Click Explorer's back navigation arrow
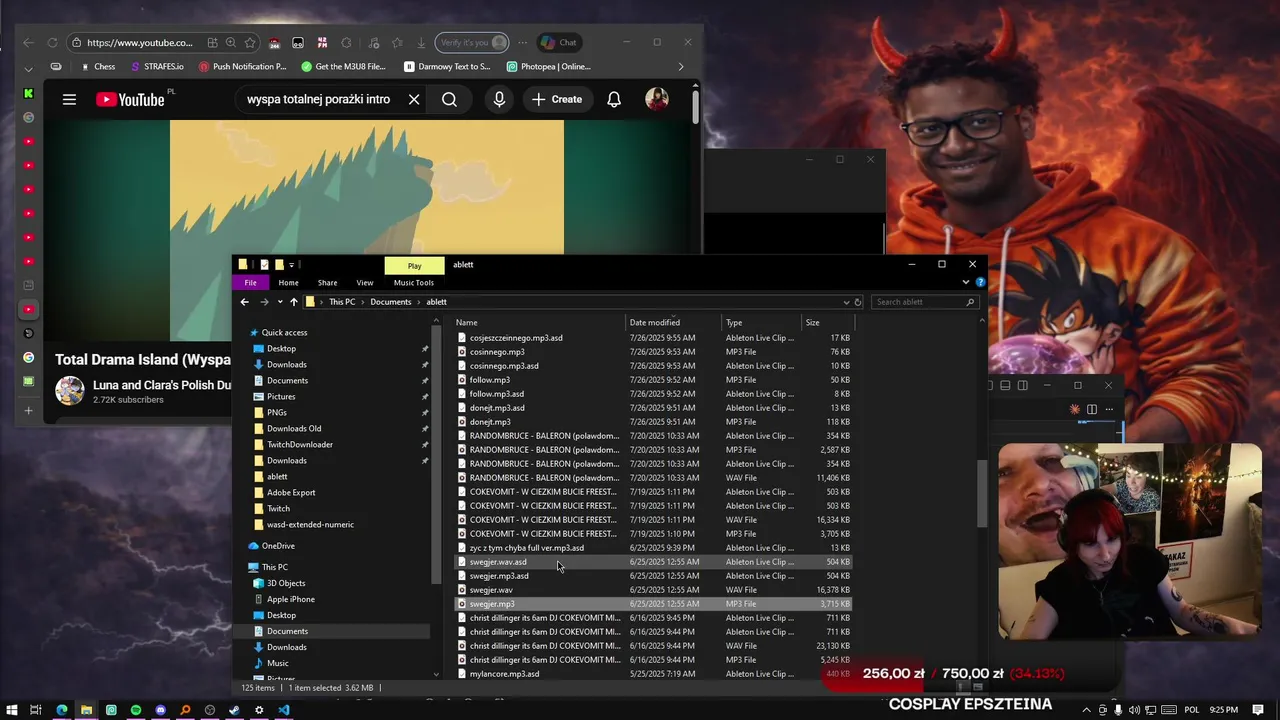1280x720 pixels. 245,302
